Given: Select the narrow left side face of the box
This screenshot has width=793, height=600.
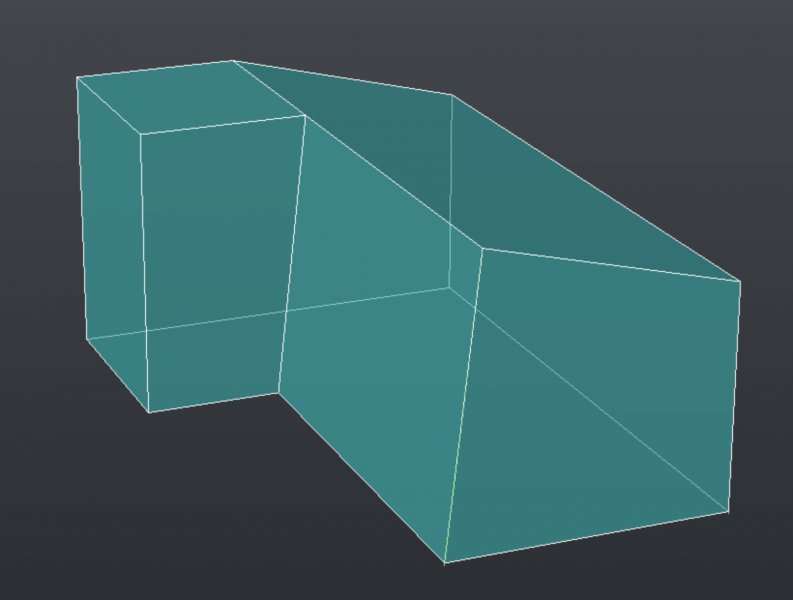Looking at the screenshot, I should pyautogui.click(x=114, y=243).
